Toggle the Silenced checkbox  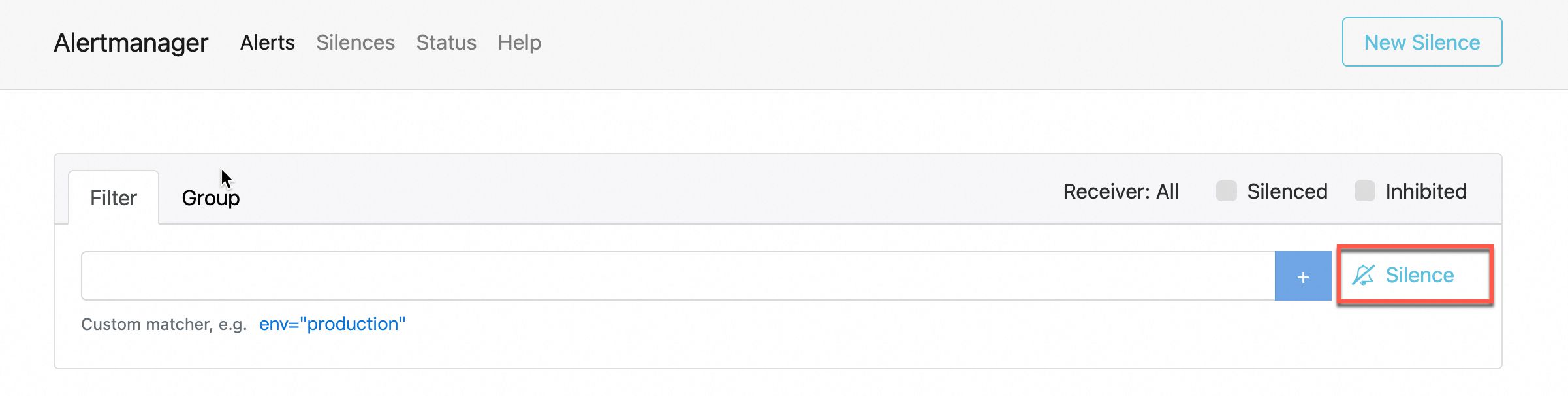pyautogui.click(x=1226, y=191)
